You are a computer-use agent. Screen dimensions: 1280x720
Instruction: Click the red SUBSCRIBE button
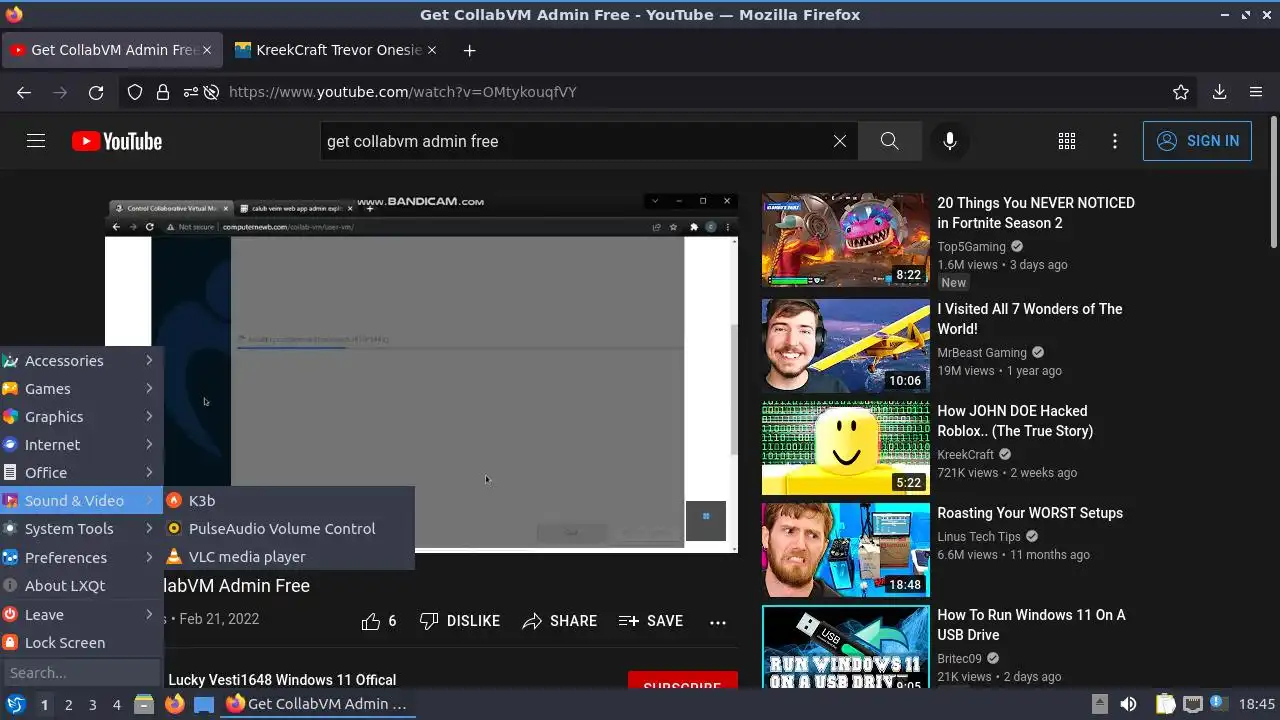[682, 680]
